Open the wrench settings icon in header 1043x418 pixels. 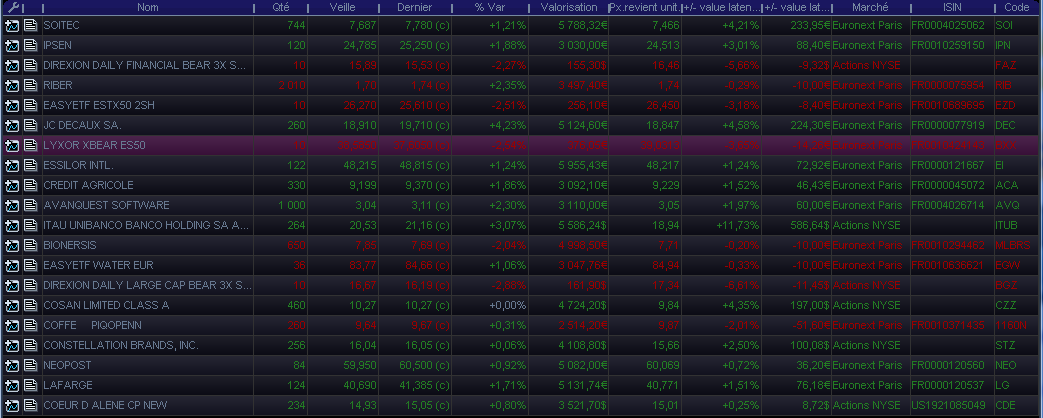13,8
